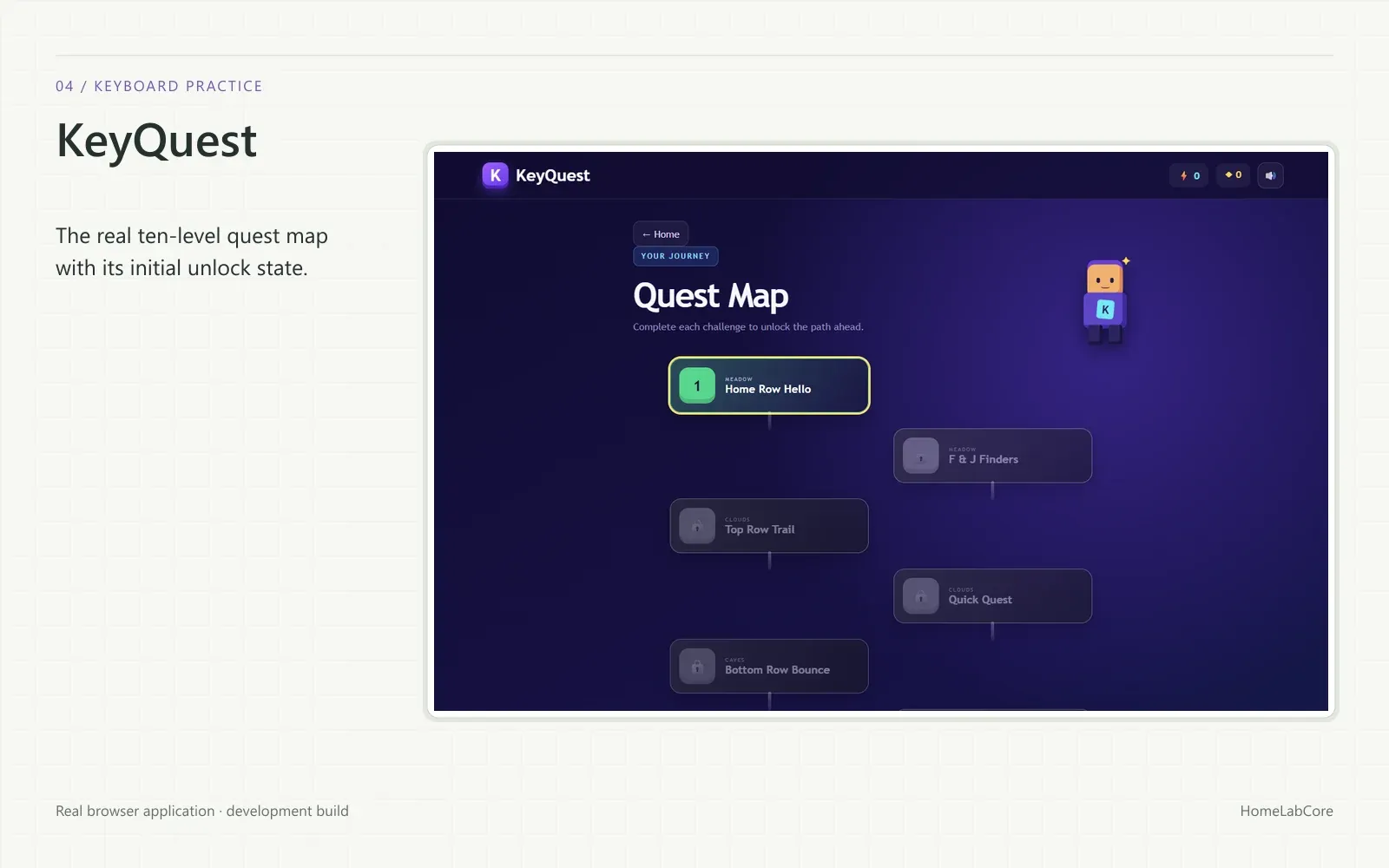Click the blocky K mascot character
Viewport: 1389px width, 868px height.
click(1105, 301)
